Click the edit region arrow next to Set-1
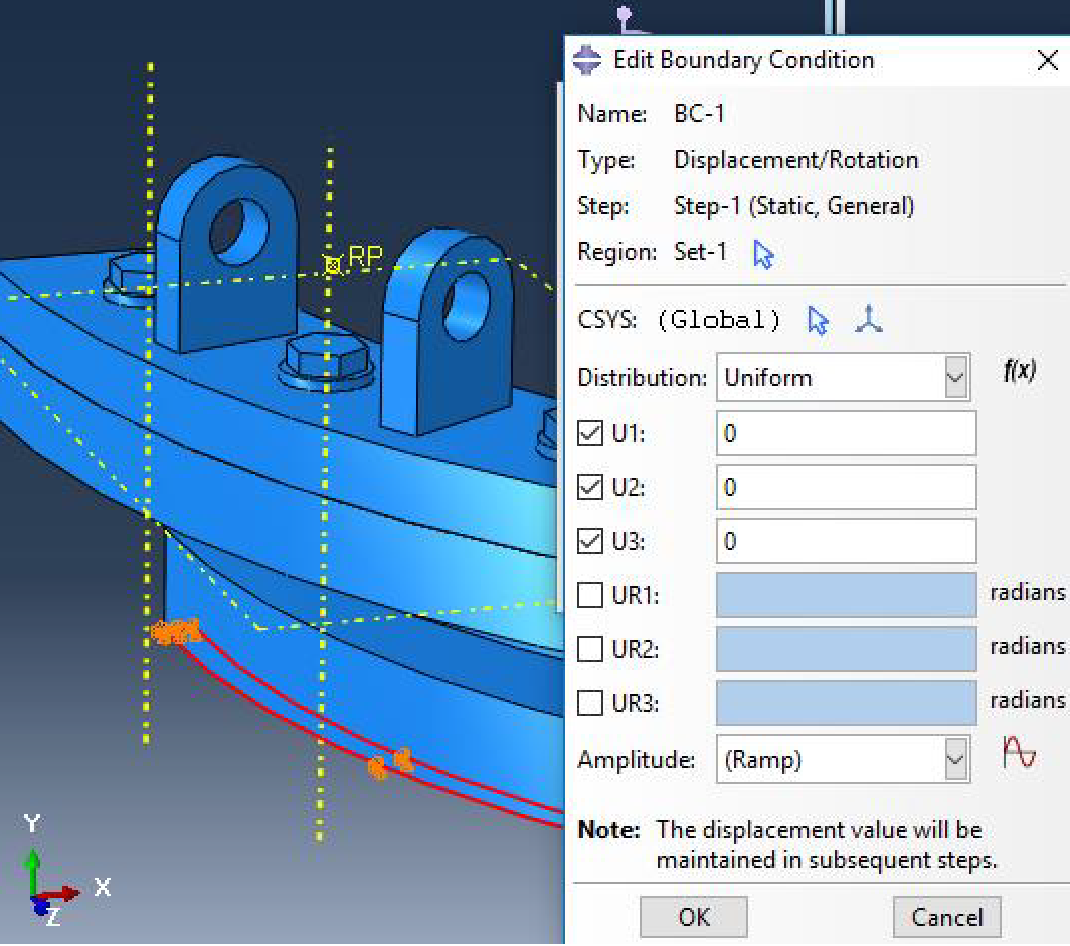This screenshot has width=1070, height=946. coord(763,255)
